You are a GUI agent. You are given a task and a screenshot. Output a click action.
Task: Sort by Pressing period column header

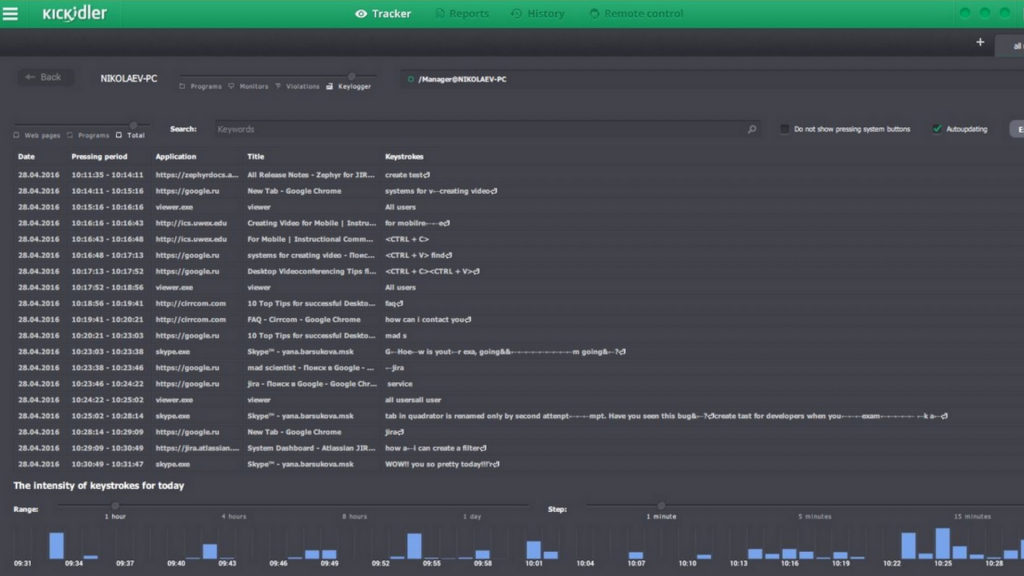(99, 157)
